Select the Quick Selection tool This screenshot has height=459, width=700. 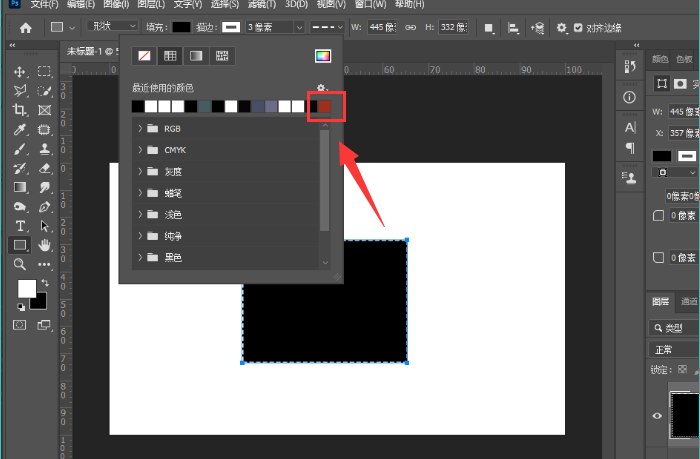[x=44, y=91]
